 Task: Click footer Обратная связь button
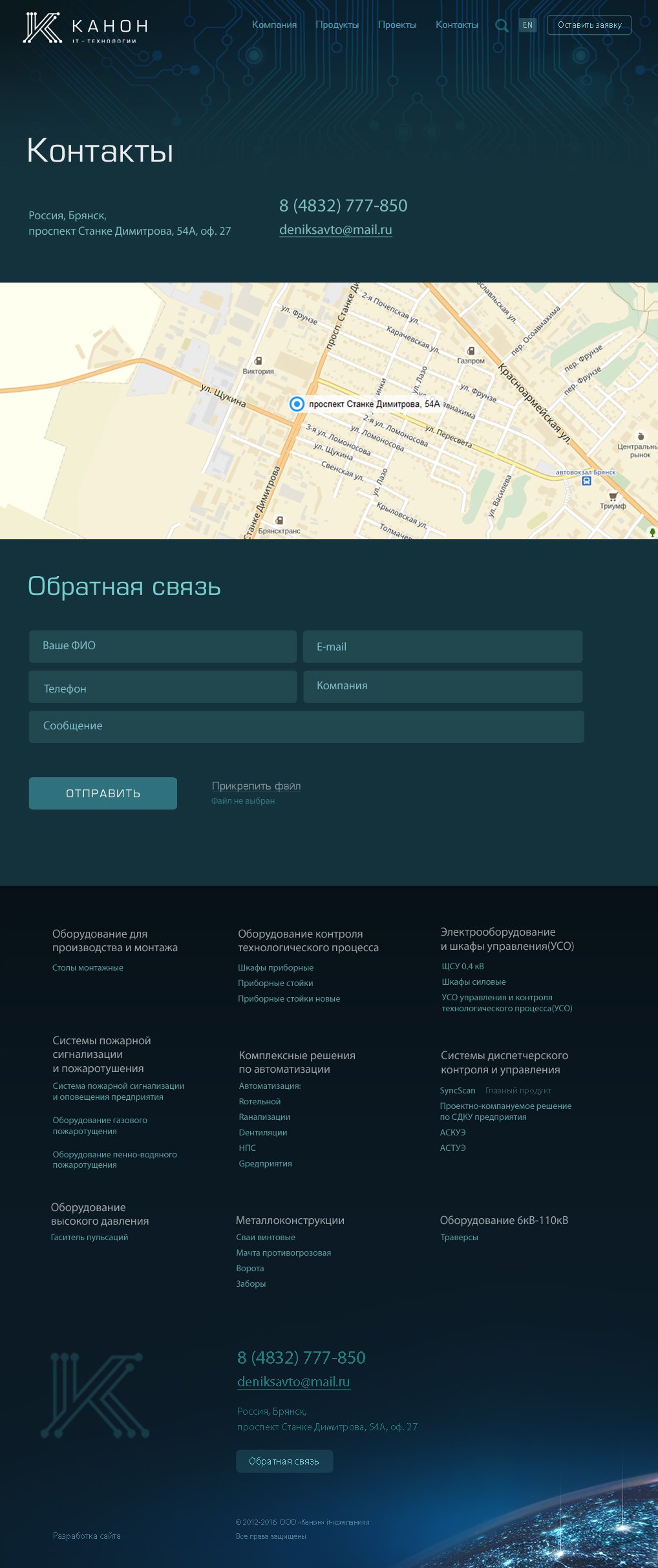(284, 1461)
